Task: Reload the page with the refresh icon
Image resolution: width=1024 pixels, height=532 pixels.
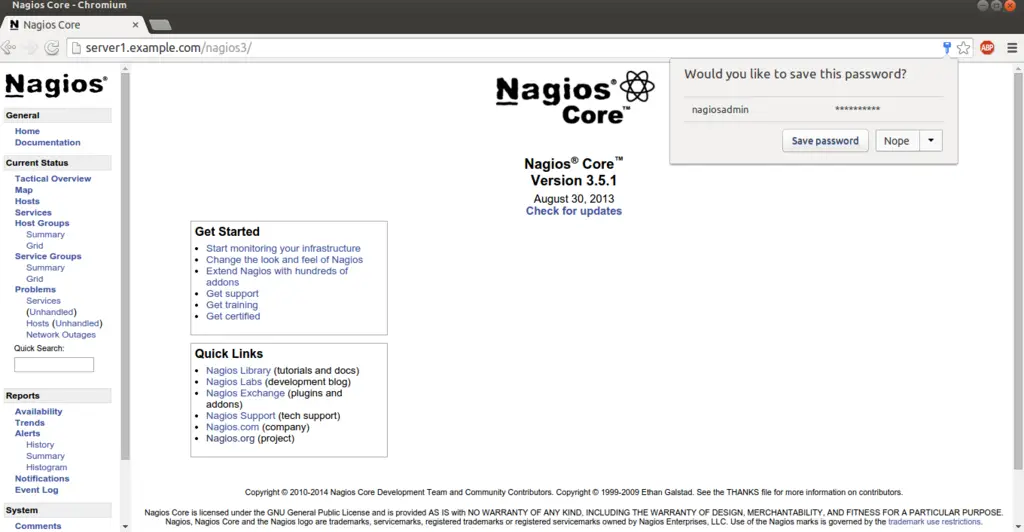Action: [x=52, y=48]
